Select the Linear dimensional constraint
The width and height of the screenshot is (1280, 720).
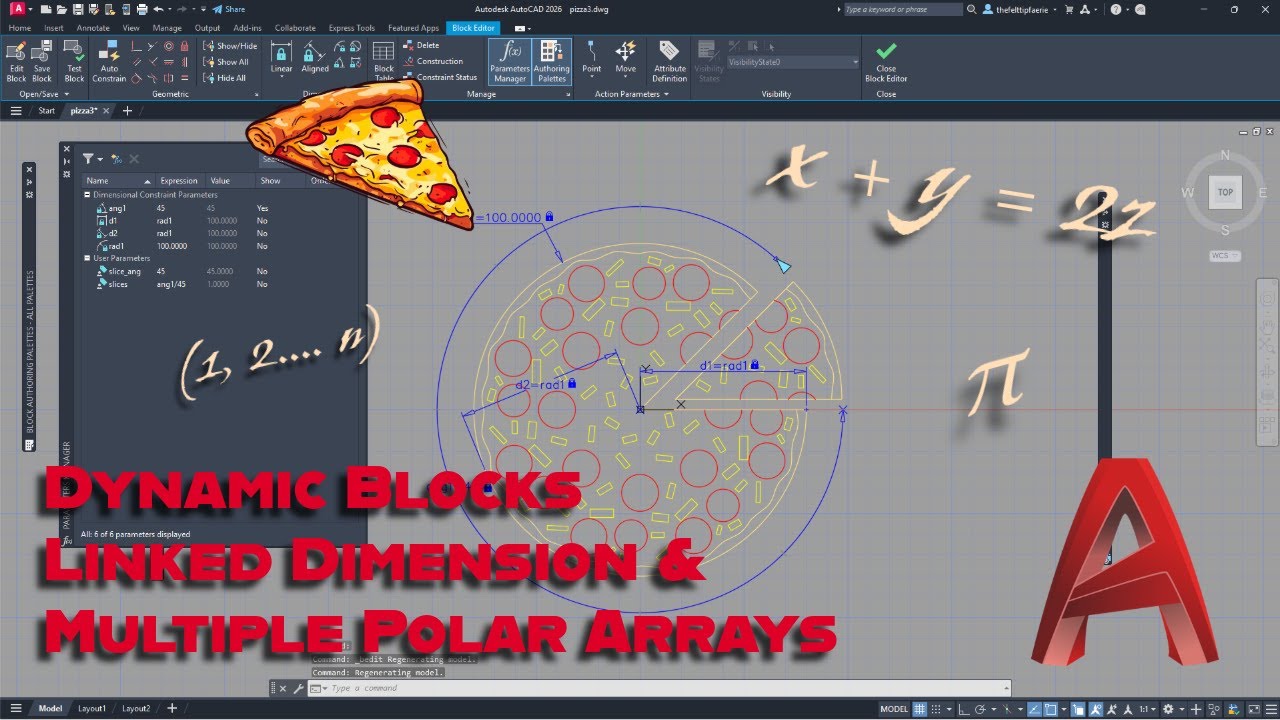tap(281, 58)
